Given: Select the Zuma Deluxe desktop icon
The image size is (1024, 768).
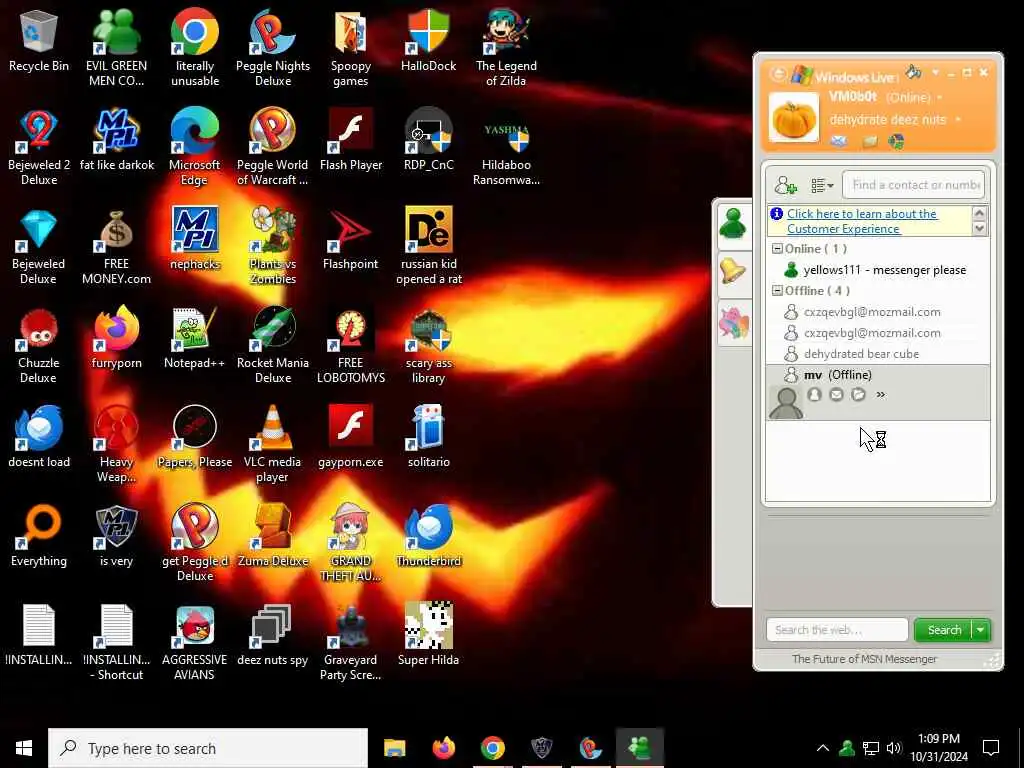Looking at the screenshot, I should click(x=273, y=536).
